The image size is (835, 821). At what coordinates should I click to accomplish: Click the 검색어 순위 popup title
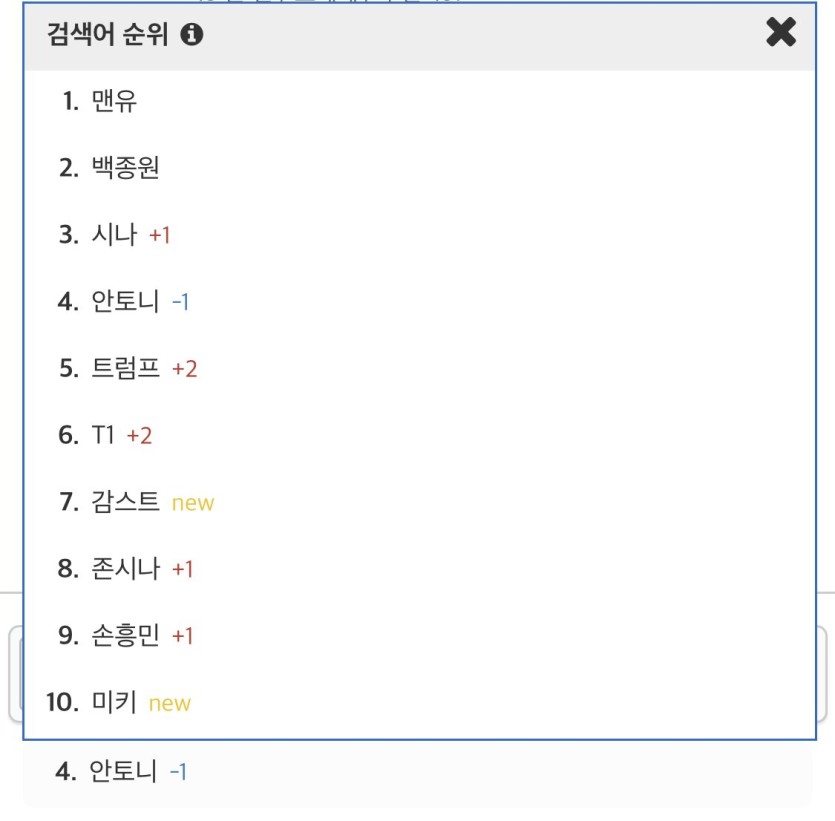click(108, 35)
